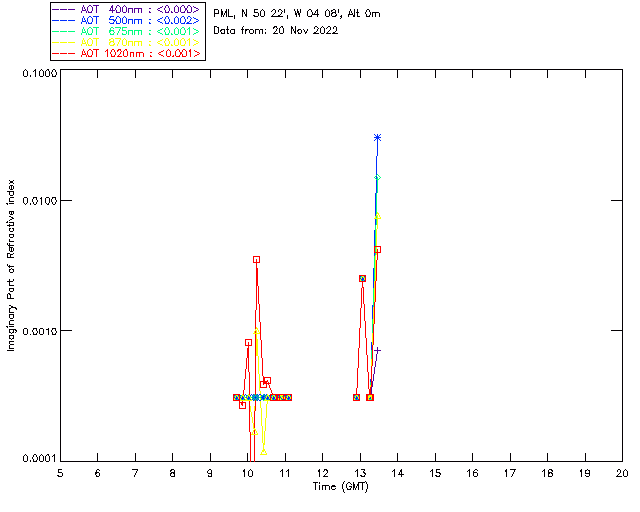Viewport: 640px width, 512px height.
Task: Click the 'Imaginary Part of Refractive index' axis title
Action: (11, 265)
